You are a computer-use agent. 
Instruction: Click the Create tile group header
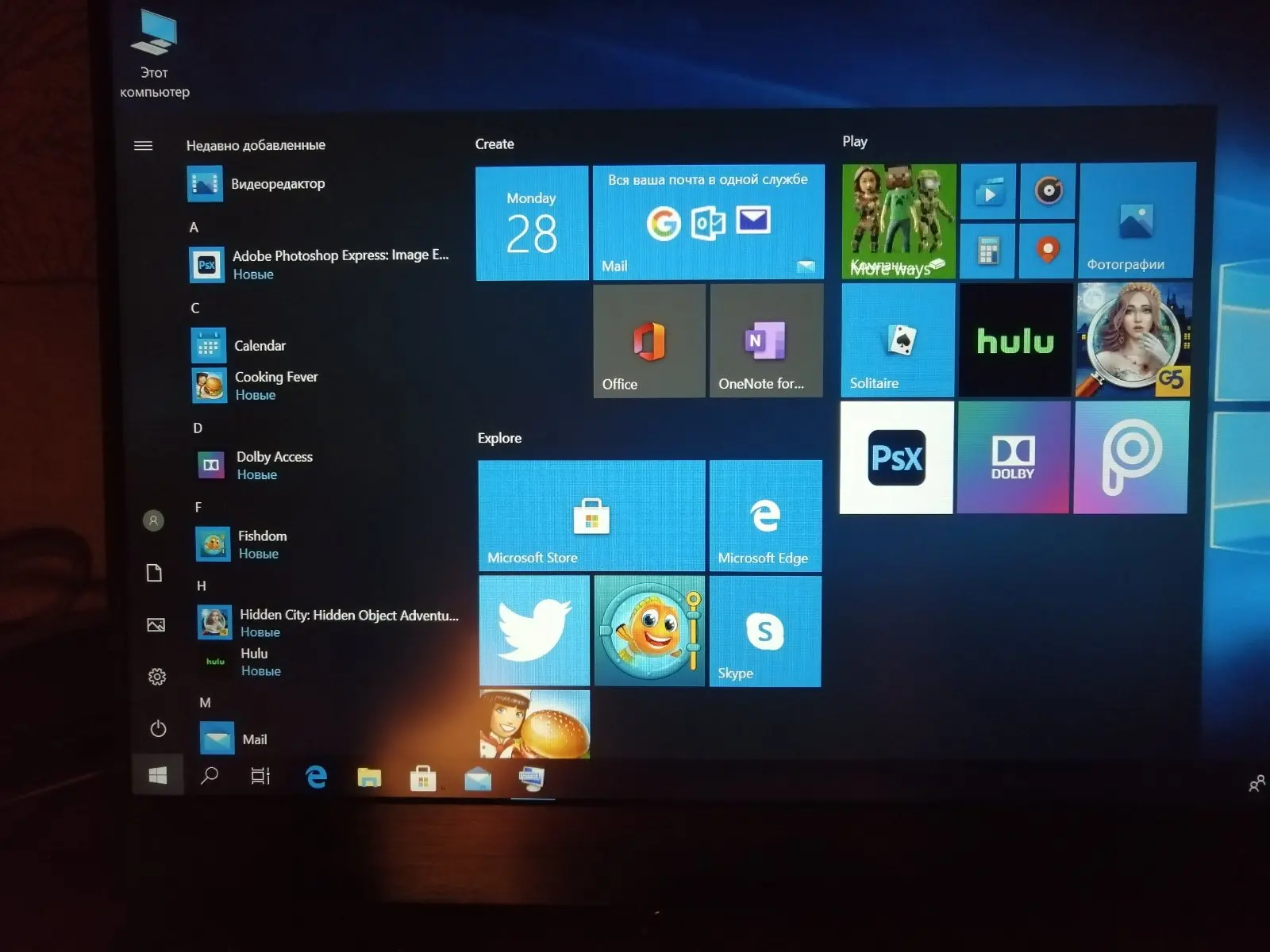pos(495,144)
